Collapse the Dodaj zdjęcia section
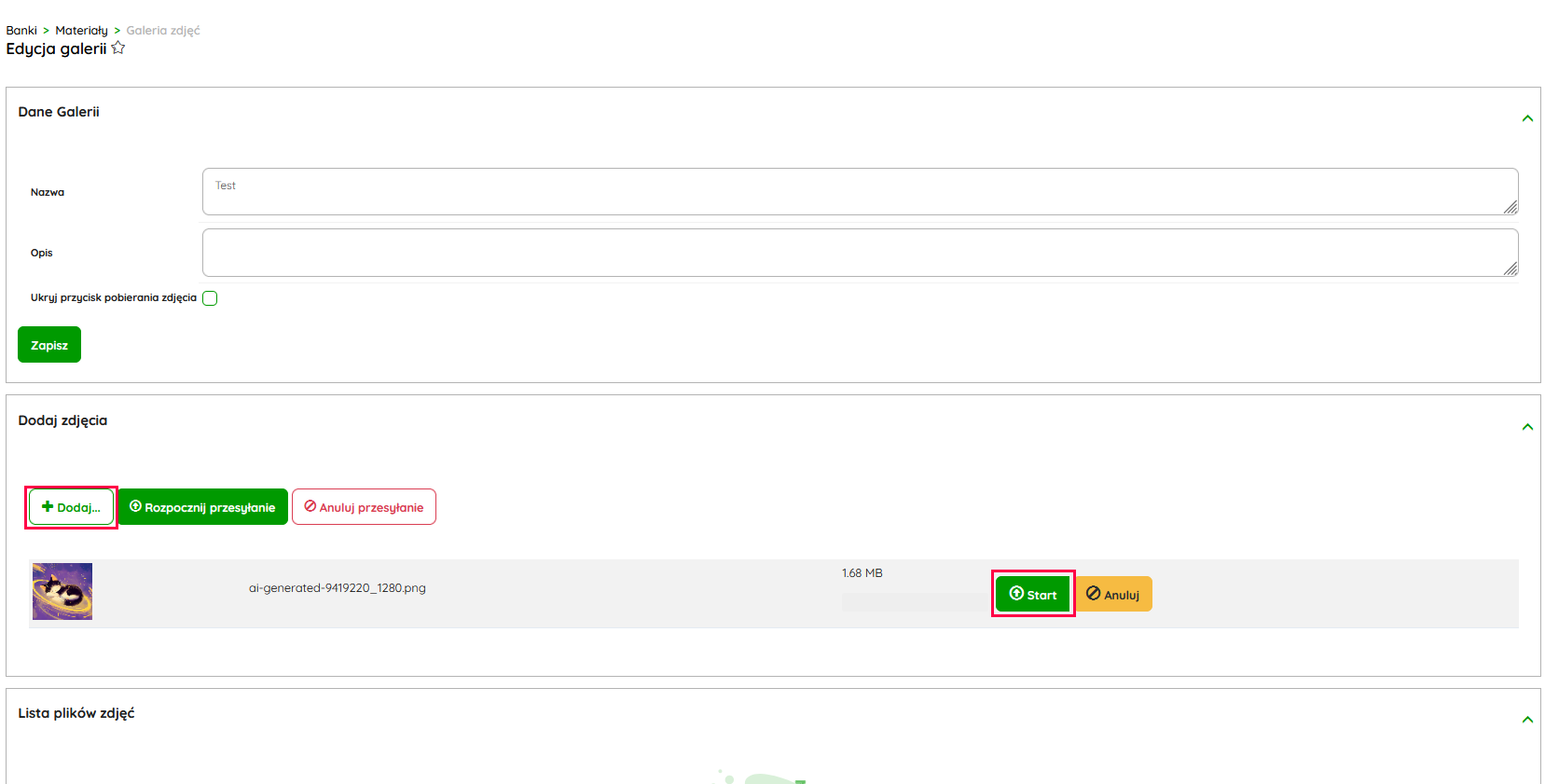Screen dimensions: 1545x784 tap(1527, 427)
